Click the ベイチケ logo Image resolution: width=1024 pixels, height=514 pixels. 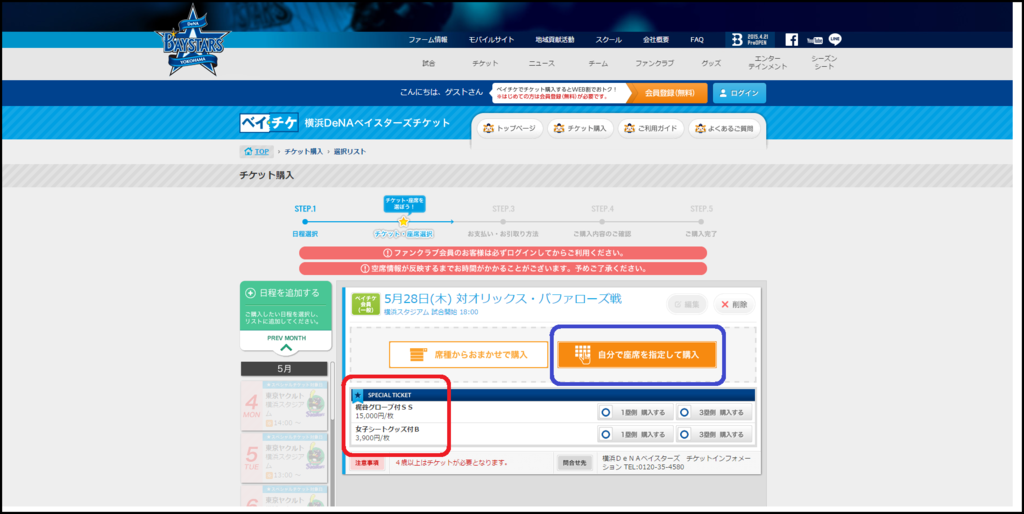coord(269,123)
